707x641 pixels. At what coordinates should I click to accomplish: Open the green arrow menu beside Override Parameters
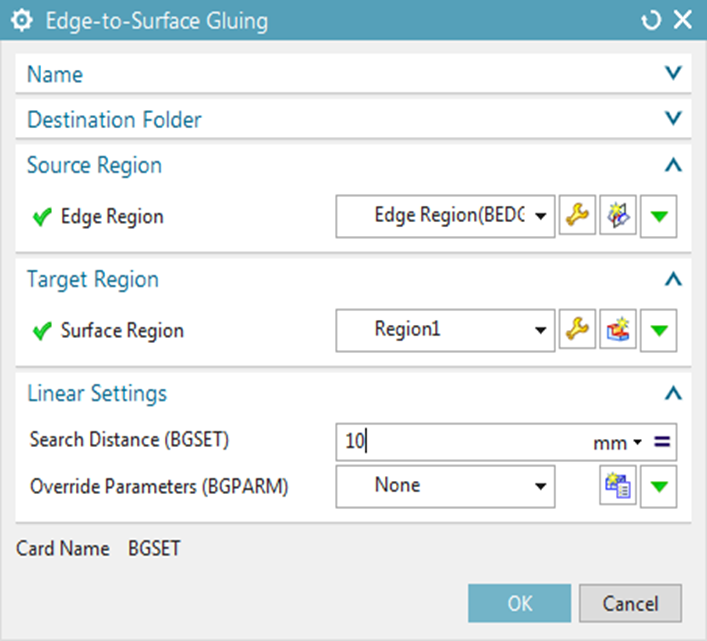point(659,486)
